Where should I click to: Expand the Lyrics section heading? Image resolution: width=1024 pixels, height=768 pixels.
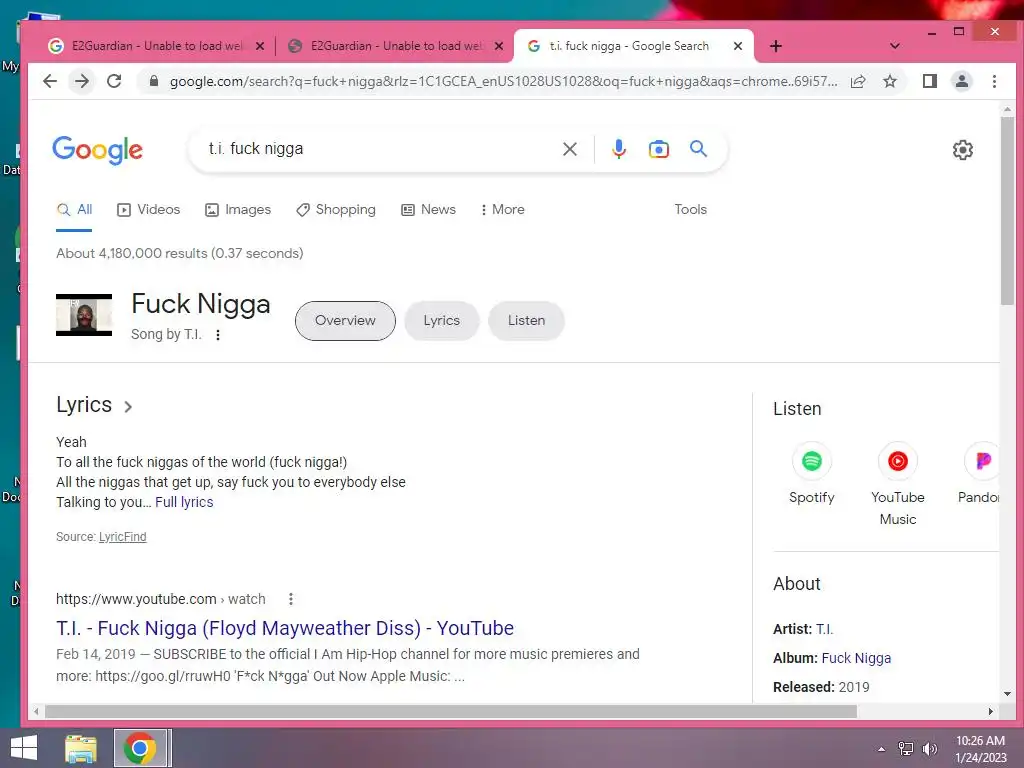(94, 405)
